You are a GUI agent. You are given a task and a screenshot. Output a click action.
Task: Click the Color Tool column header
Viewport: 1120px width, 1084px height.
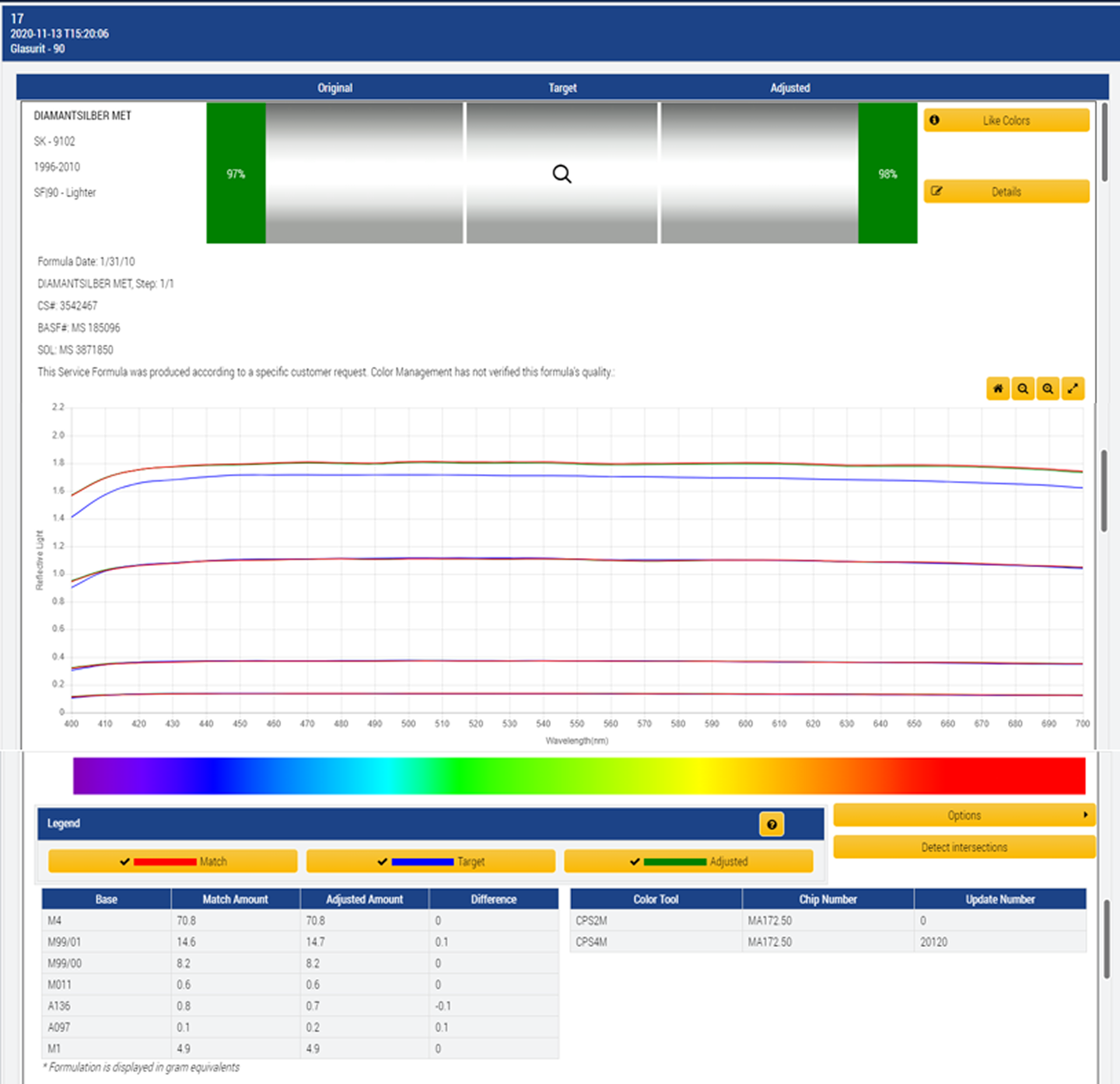point(656,899)
